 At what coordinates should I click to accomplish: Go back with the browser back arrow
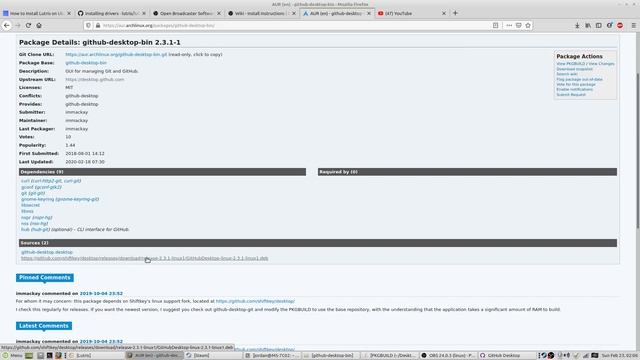(x=7, y=25)
